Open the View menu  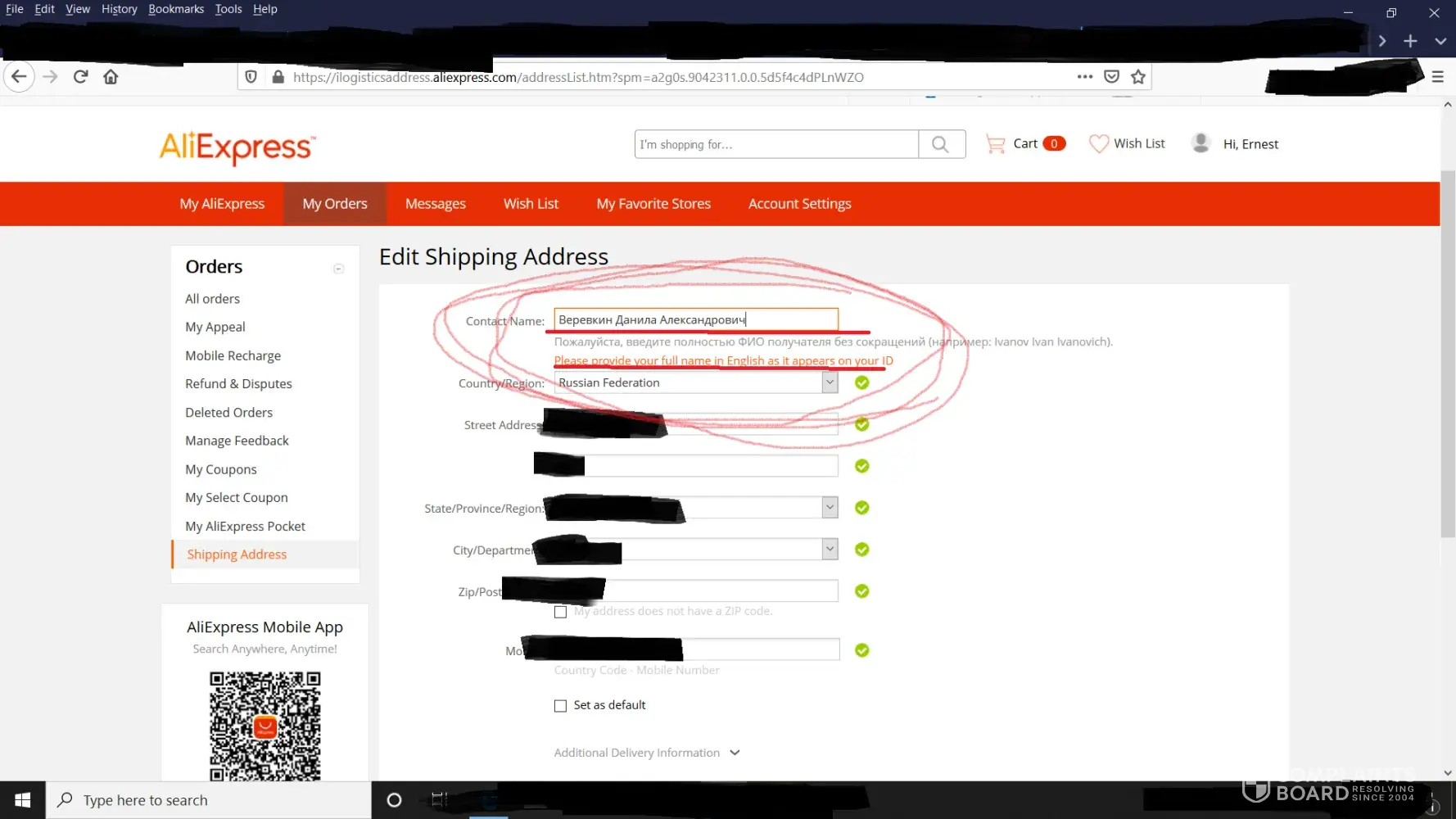click(78, 9)
